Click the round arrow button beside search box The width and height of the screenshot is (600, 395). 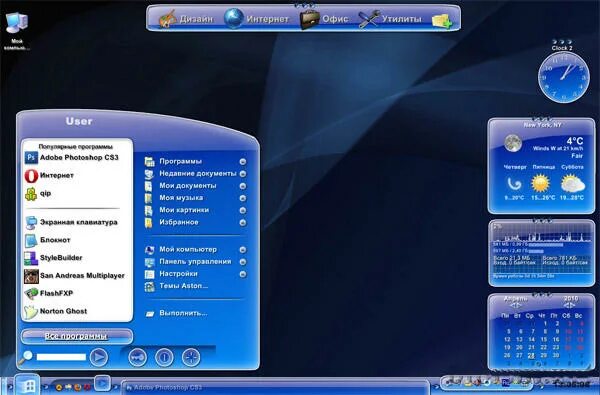[99, 357]
